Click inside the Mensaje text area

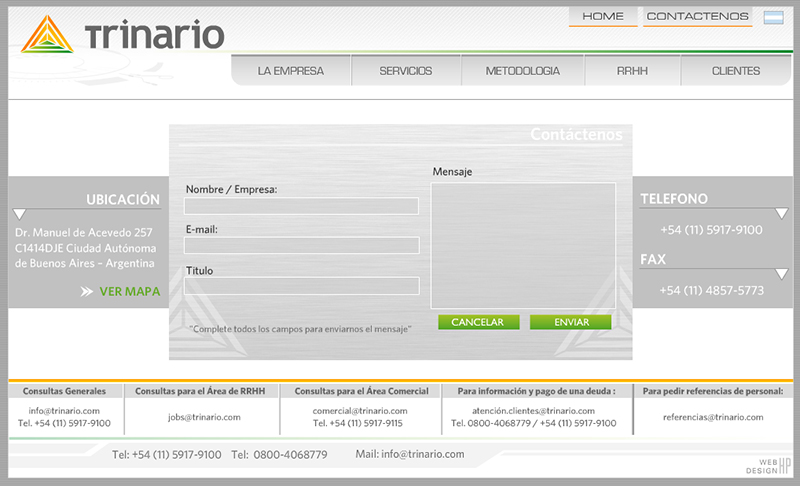[x=523, y=245]
